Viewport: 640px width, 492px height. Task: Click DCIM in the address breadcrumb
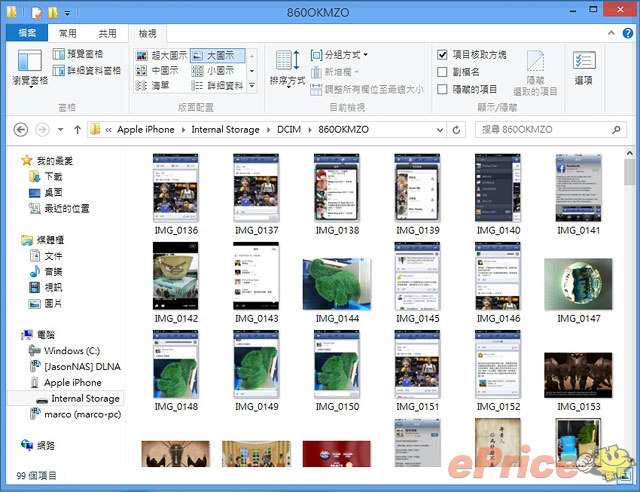(288, 130)
